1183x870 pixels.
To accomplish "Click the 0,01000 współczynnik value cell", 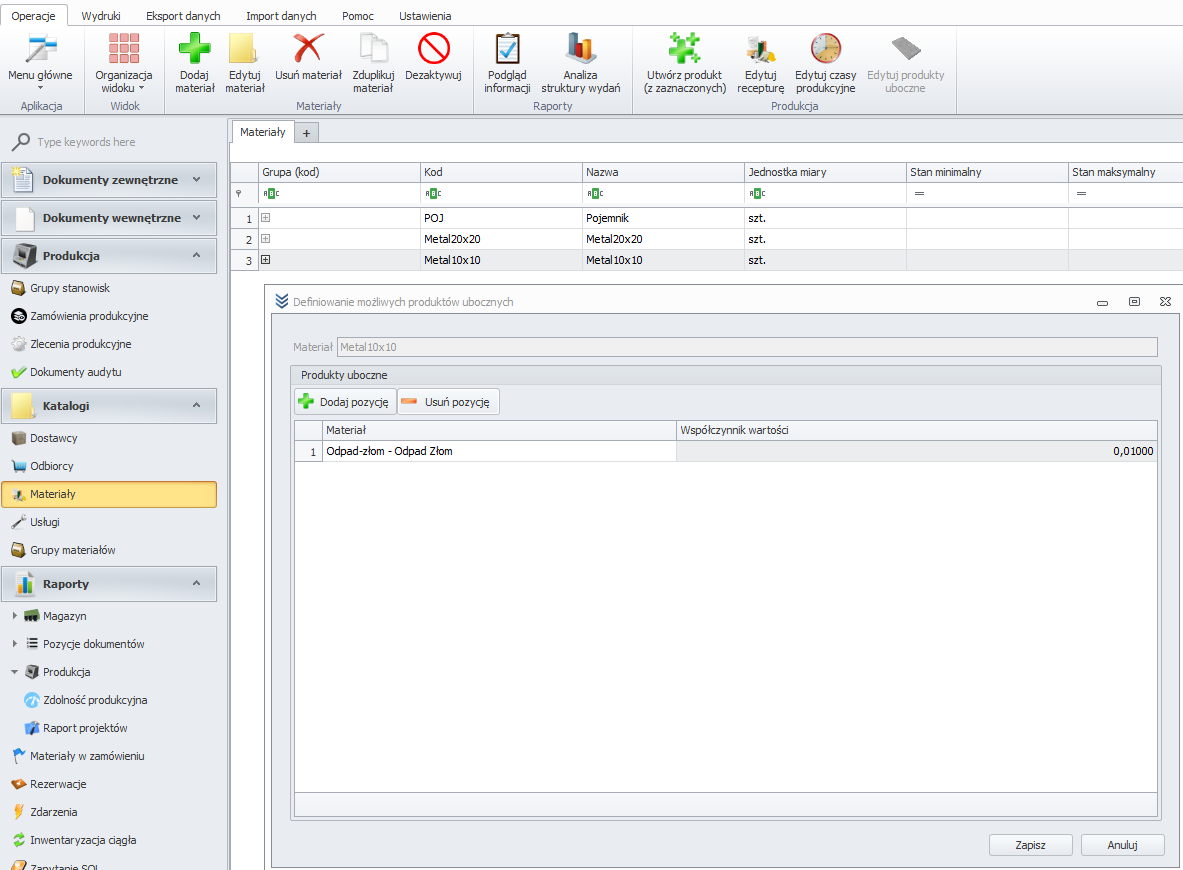I will pos(916,451).
